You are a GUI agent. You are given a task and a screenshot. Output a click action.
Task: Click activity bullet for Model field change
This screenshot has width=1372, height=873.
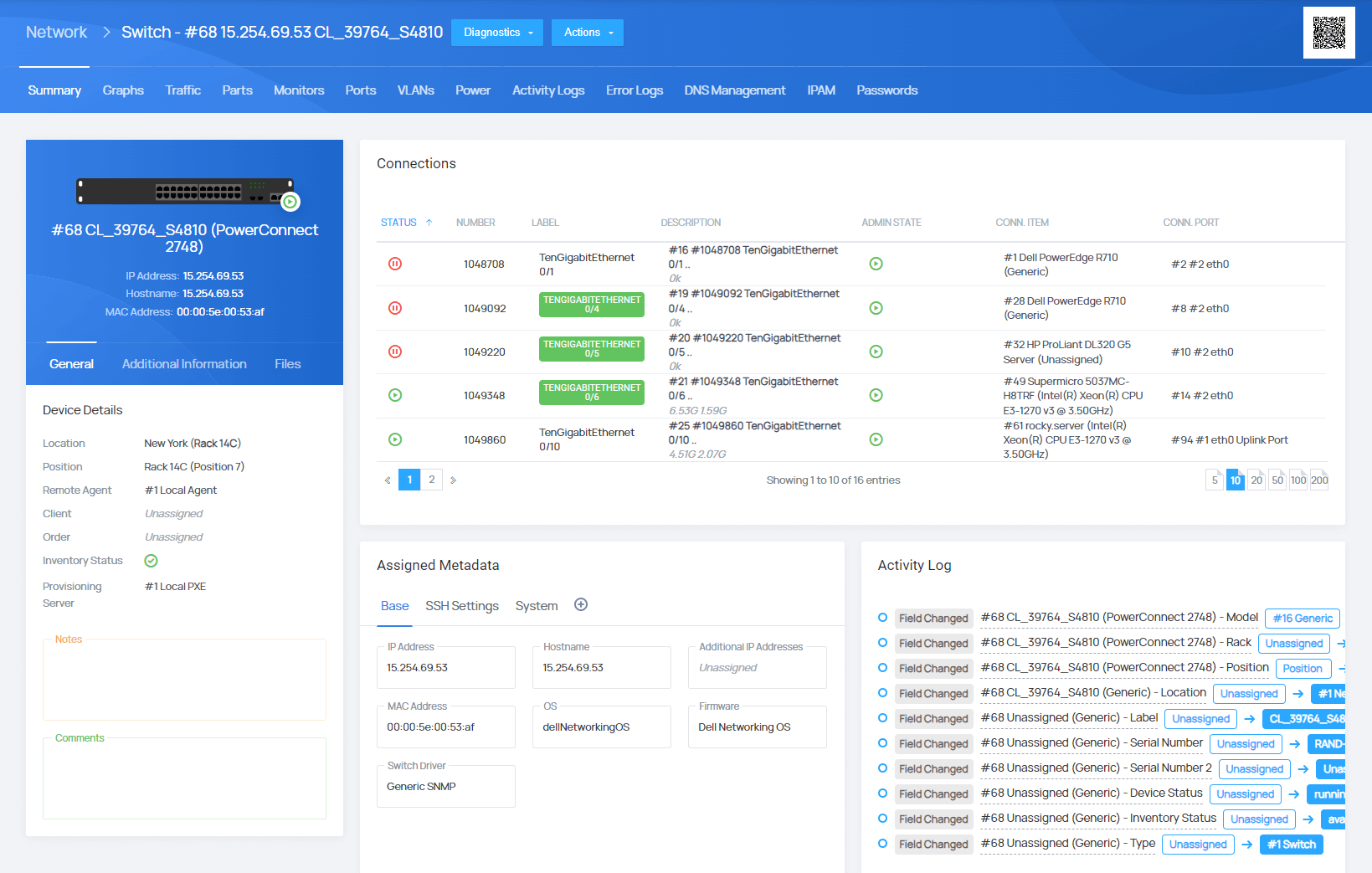pos(882,618)
